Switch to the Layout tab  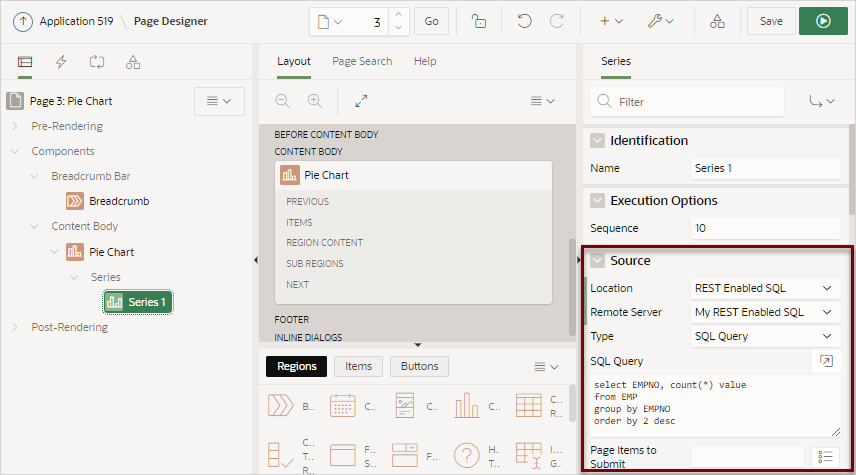tap(294, 61)
